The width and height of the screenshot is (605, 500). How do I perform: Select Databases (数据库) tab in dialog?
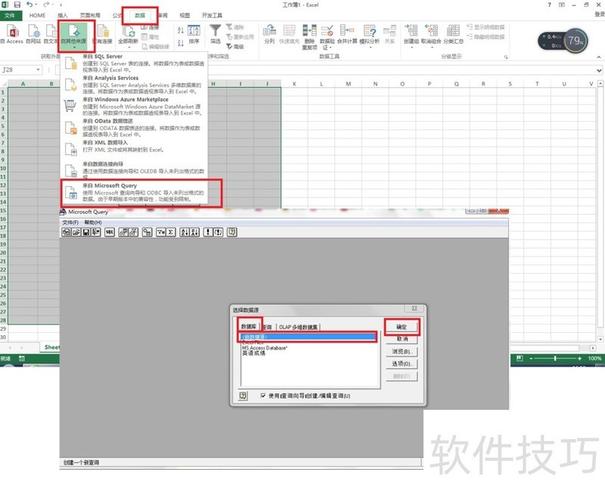click(x=249, y=326)
